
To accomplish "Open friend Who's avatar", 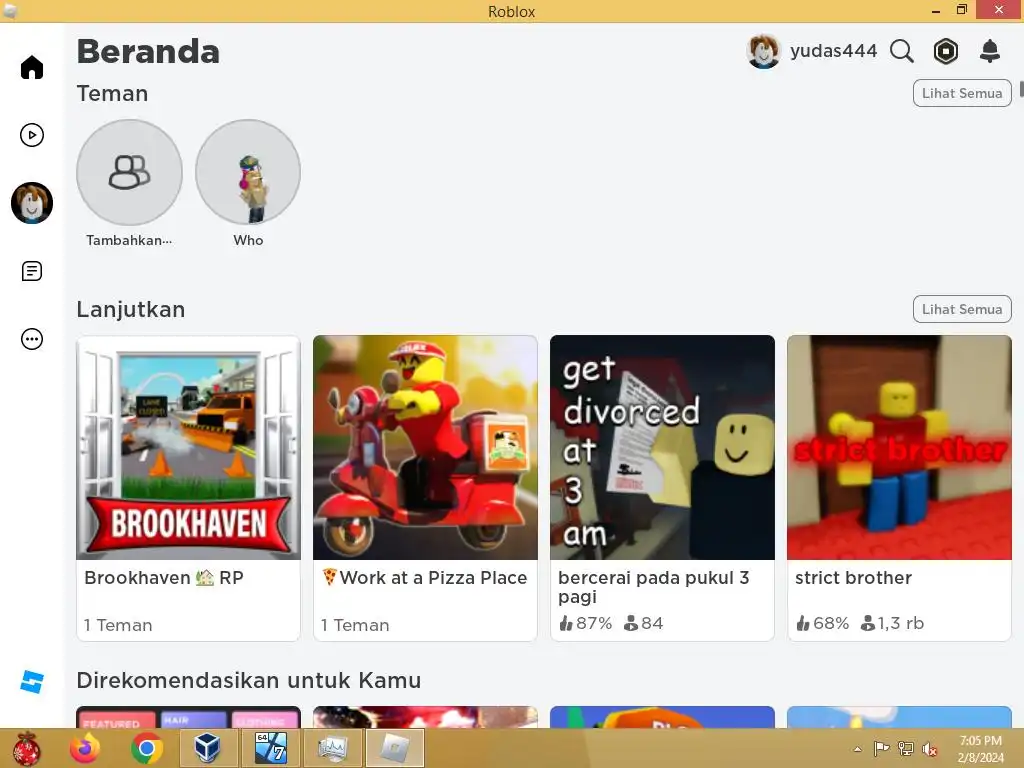I will (248, 172).
